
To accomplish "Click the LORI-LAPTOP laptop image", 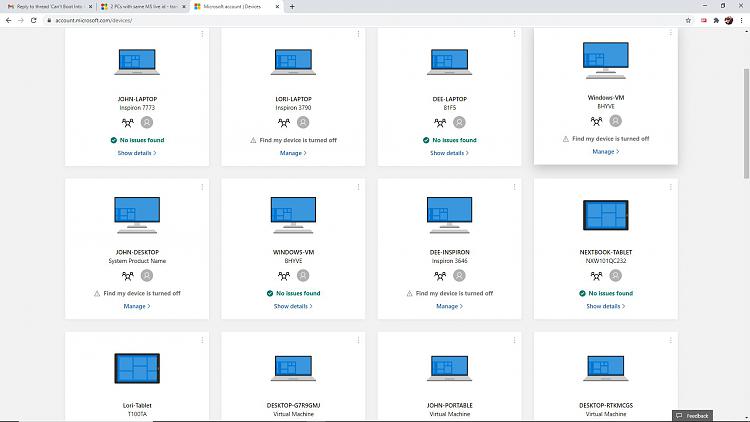I will [293, 62].
